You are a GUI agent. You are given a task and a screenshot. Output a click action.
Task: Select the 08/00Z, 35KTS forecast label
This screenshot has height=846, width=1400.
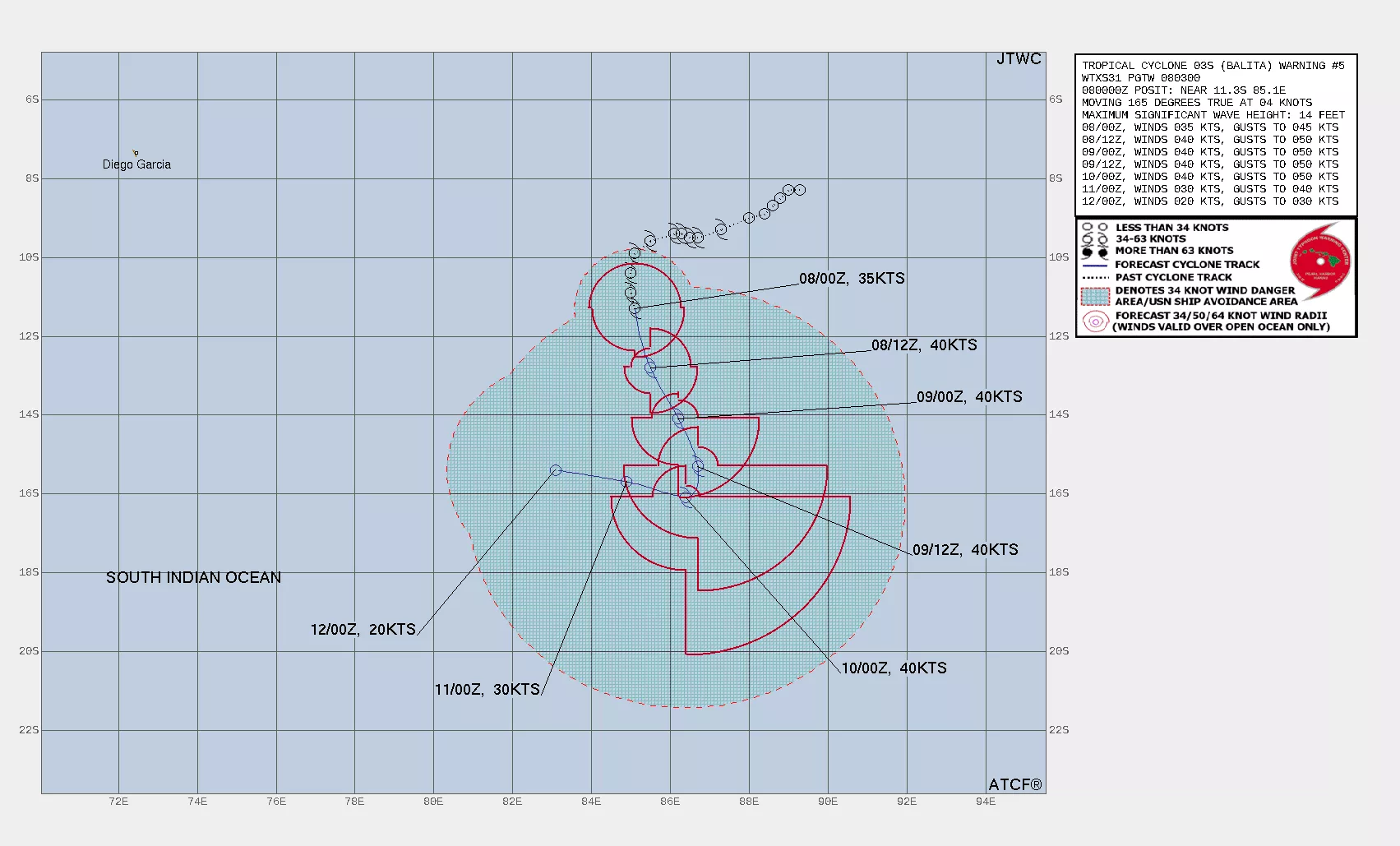[852, 279]
